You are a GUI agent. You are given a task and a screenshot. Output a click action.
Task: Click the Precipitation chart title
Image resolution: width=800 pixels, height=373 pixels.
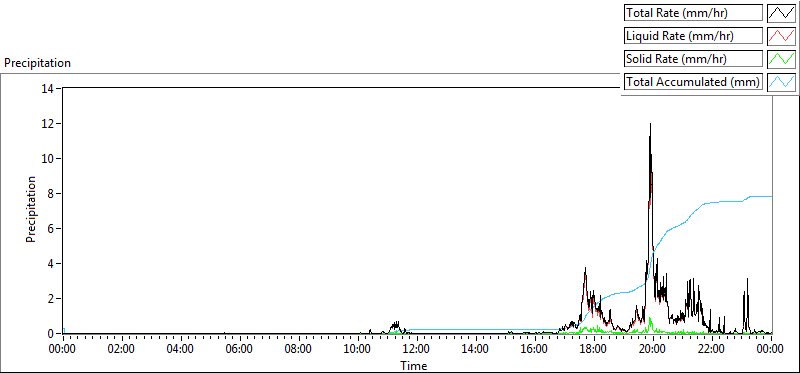37,63
